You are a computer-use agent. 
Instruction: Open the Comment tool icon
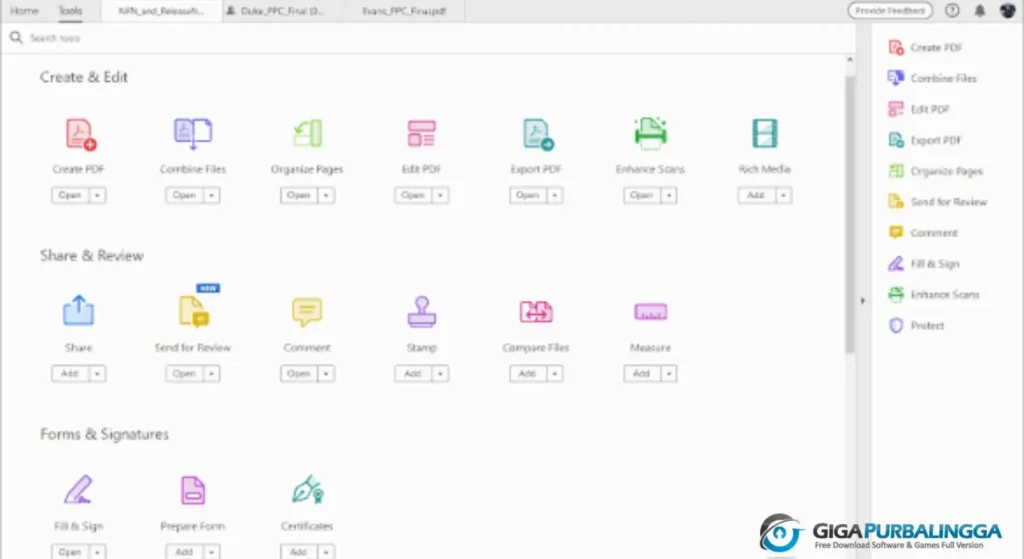point(307,311)
